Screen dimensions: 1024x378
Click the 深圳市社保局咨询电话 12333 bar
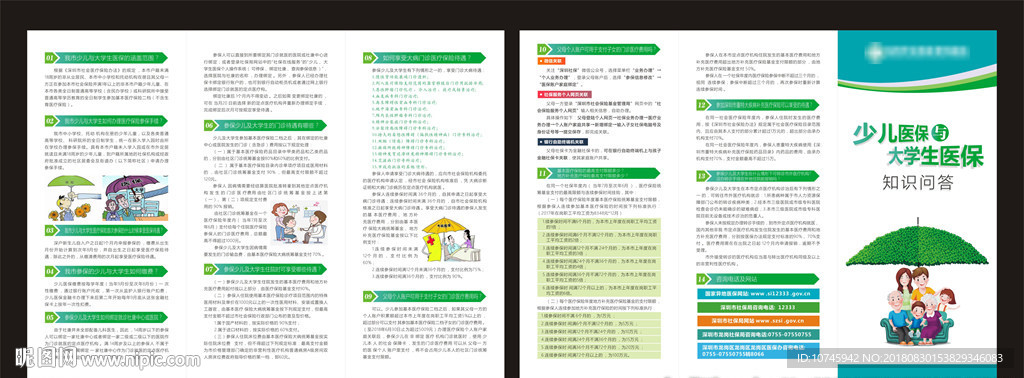757,307
